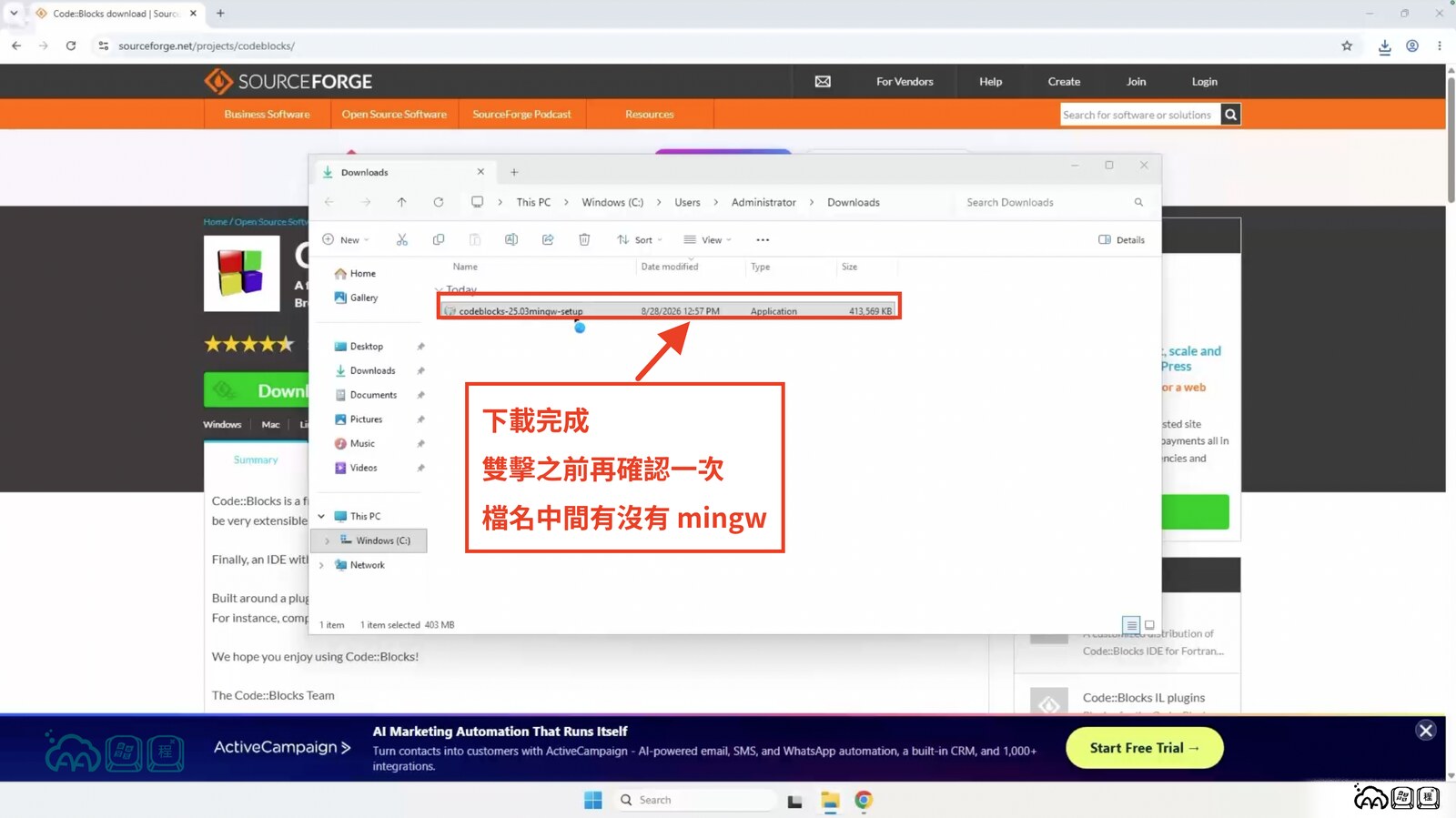Collapse the This PC tree node
1456x818 pixels.
click(x=321, y=516)
